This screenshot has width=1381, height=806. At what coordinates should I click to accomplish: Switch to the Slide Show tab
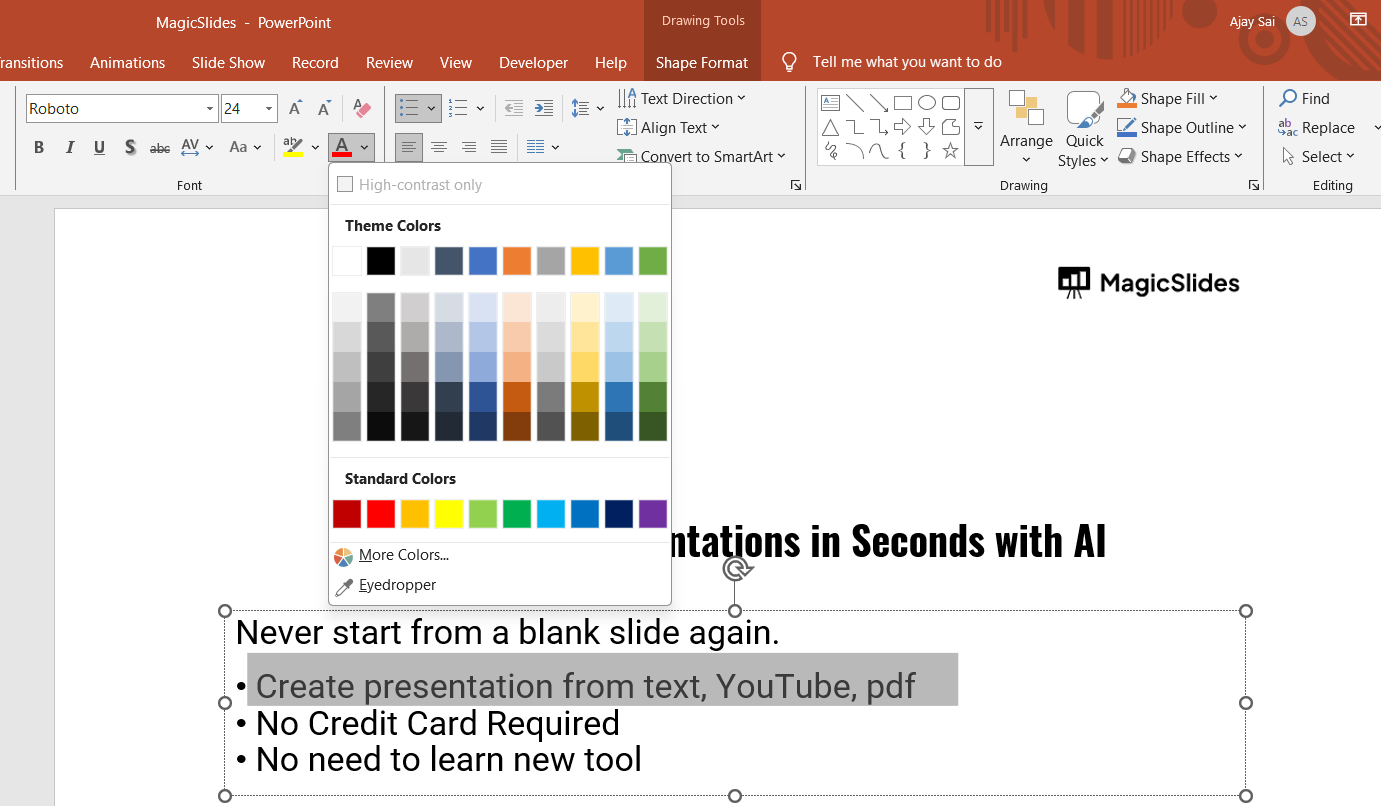[228, 62]
